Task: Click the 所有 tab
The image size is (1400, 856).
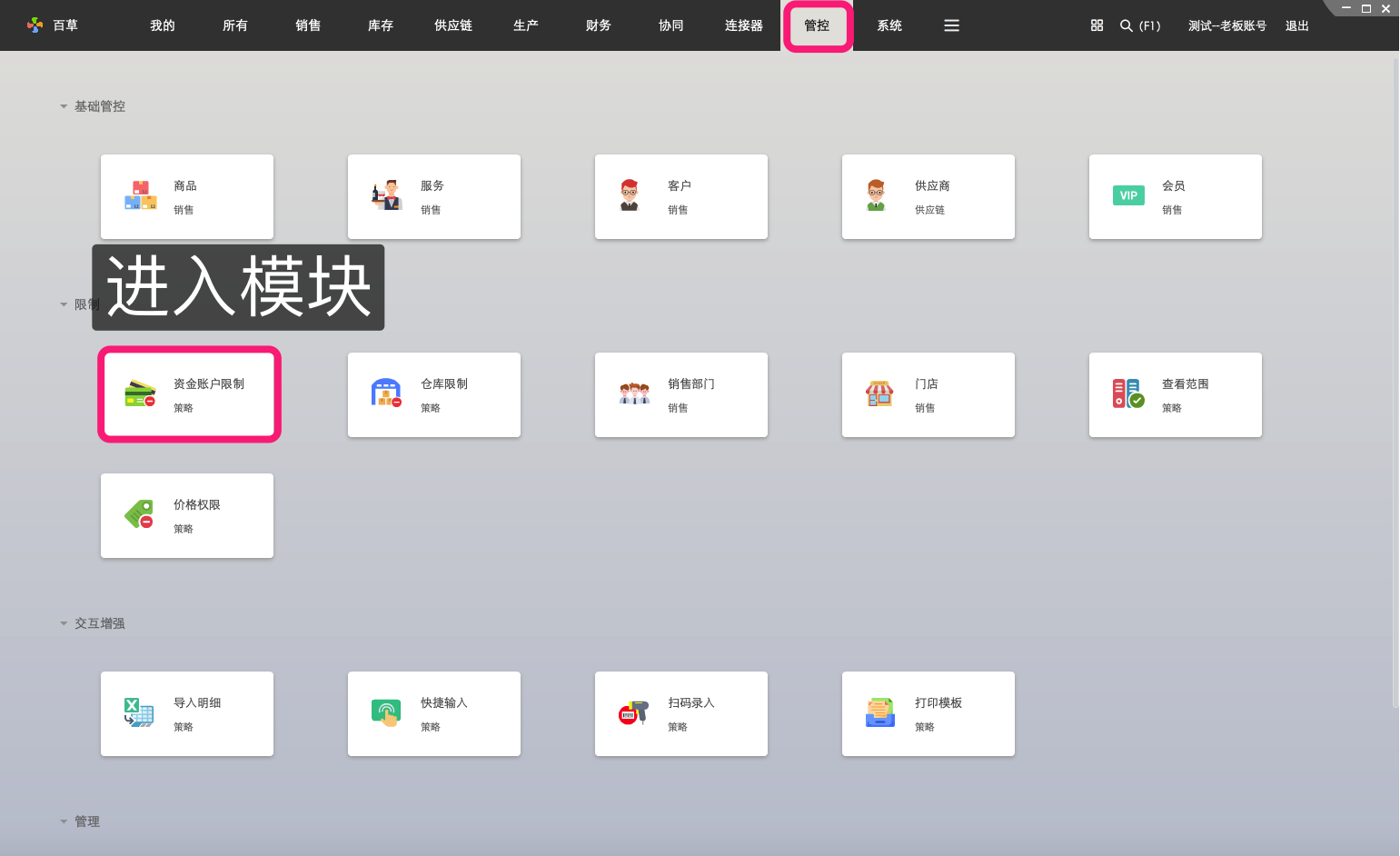Action: point(235,25)
